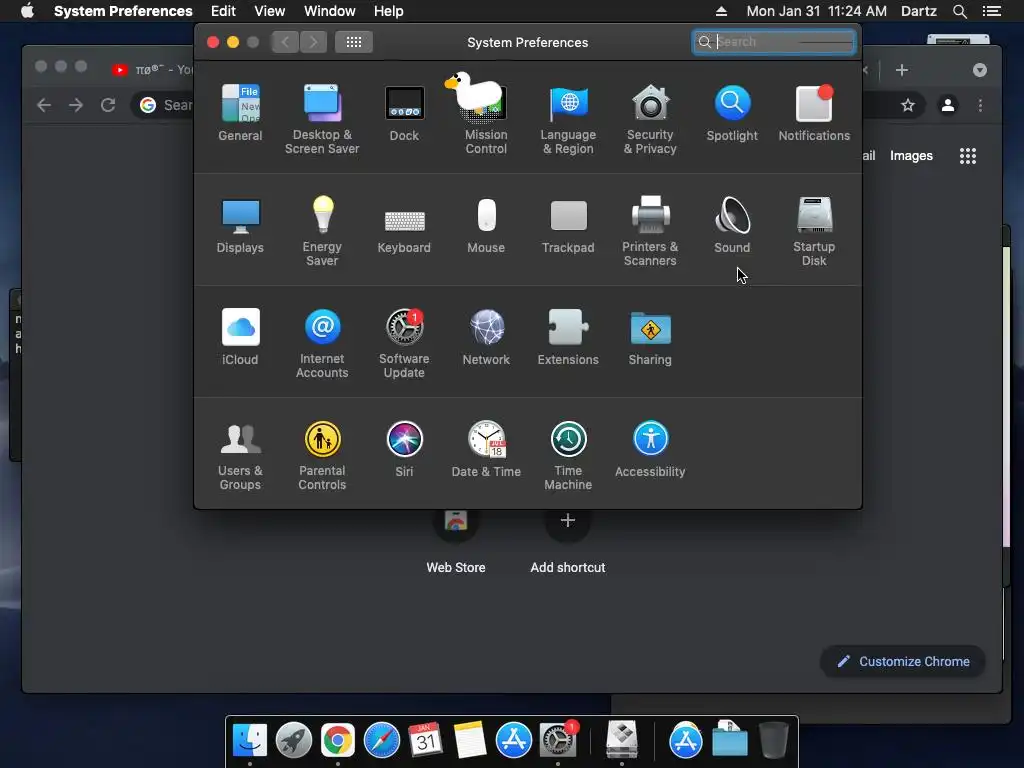1024x768 pixels.
Task: Open Trash in the Dock
Action: (x=774, y=740)
